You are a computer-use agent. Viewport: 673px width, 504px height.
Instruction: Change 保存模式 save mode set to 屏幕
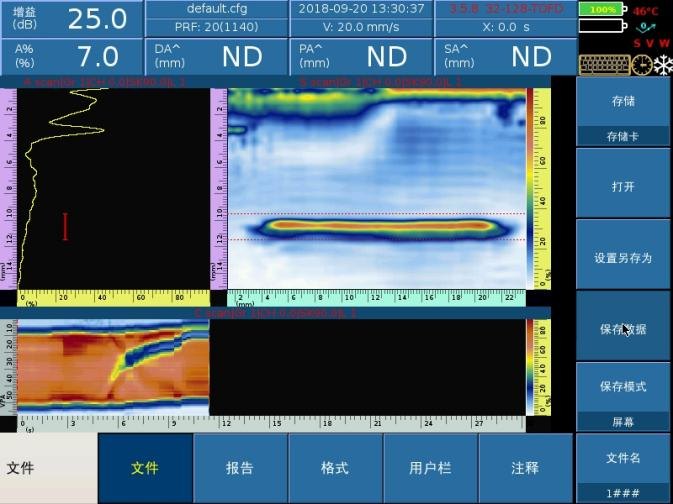click(x=623, y=397)
